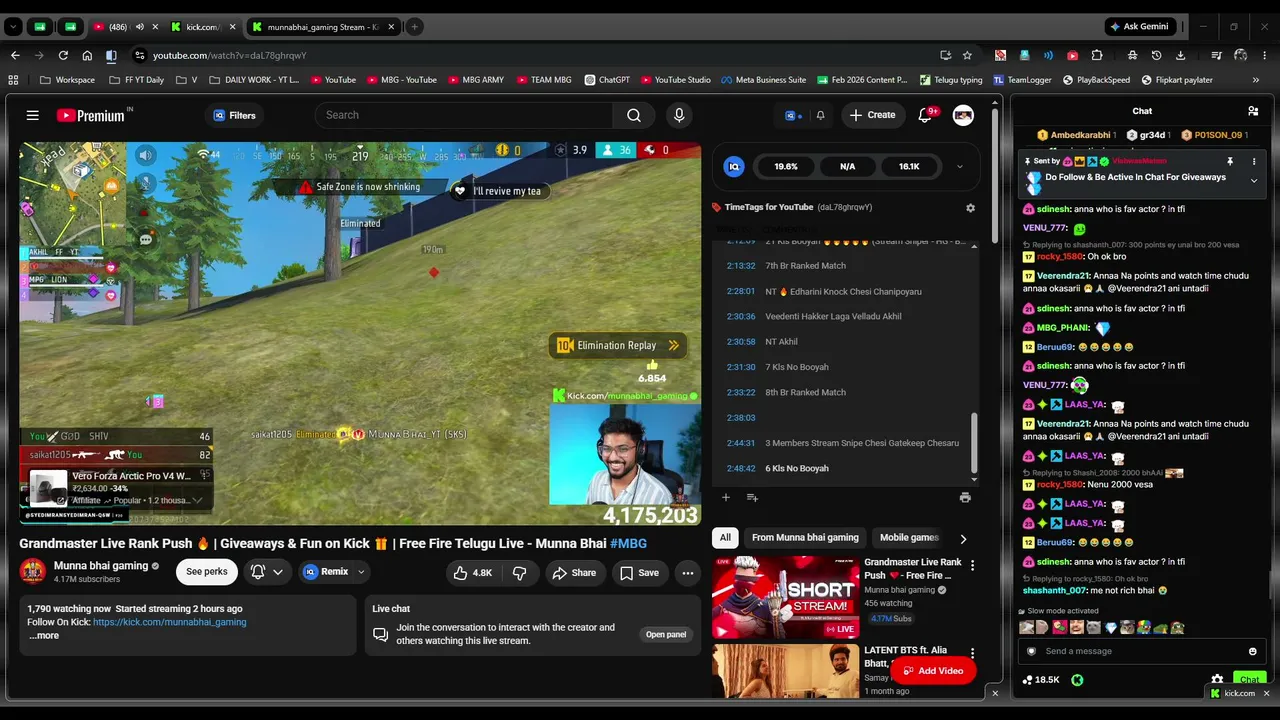Click the vidIQ round logo badge

[735, 167]
